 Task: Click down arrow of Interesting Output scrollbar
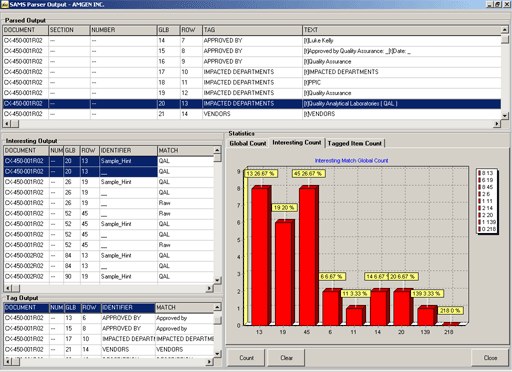pyautogui.click(x=217, y=280)
